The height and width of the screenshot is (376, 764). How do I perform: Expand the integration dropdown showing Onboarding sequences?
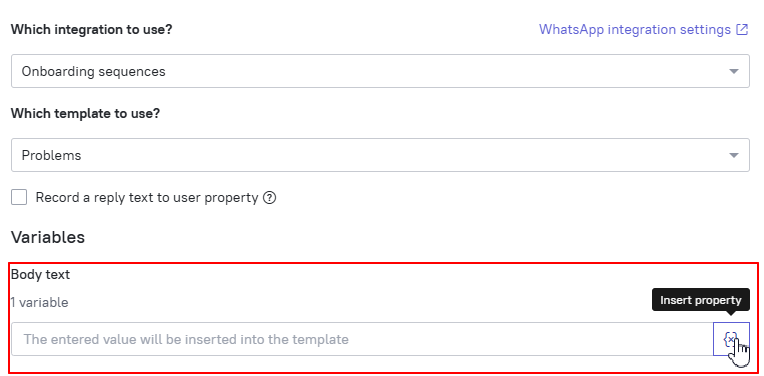coord(380,71)
